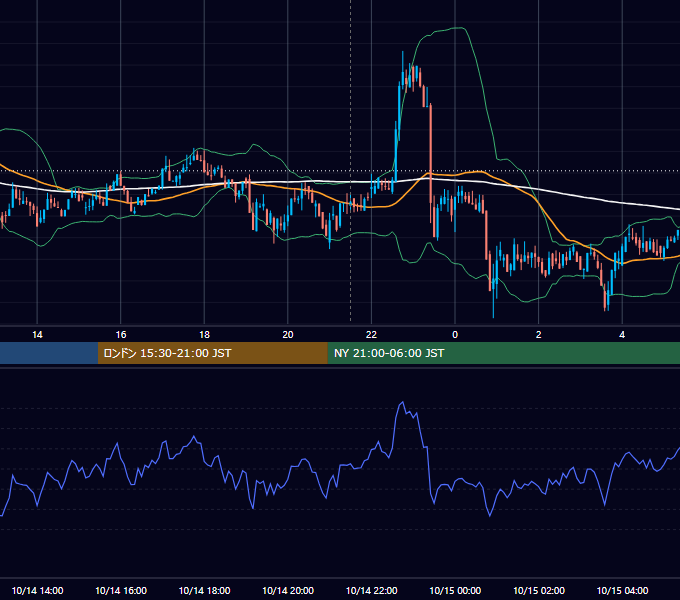
Task: Click hour label 0 on price chart axis
Action: coord(455,335)
